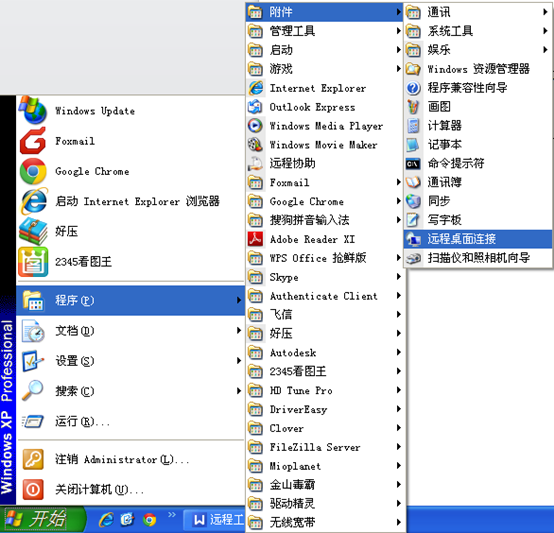Click the 开始 Start button

42,520
